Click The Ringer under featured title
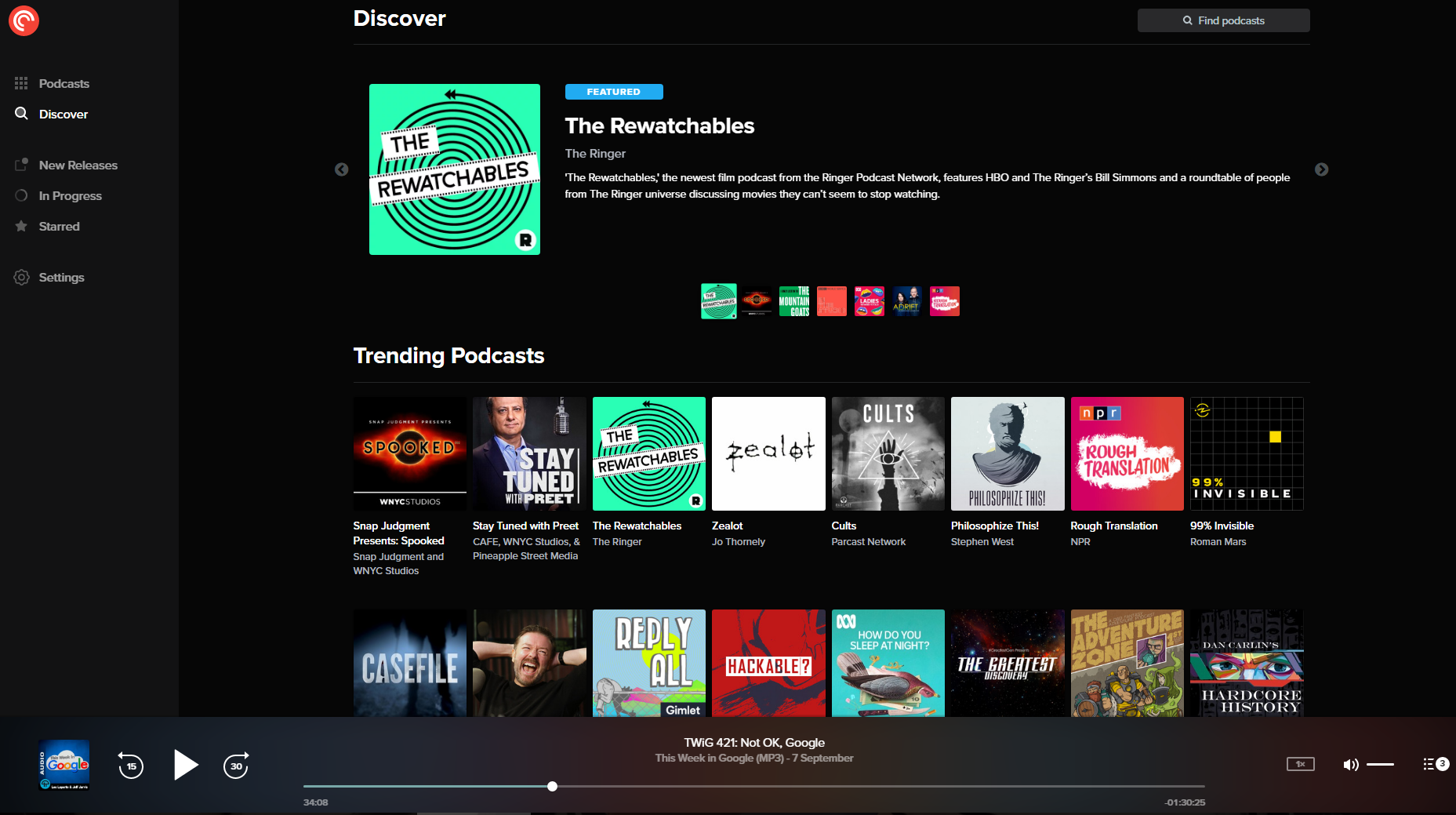Screen dimensions: 1456x815 (x=595, y=154)
